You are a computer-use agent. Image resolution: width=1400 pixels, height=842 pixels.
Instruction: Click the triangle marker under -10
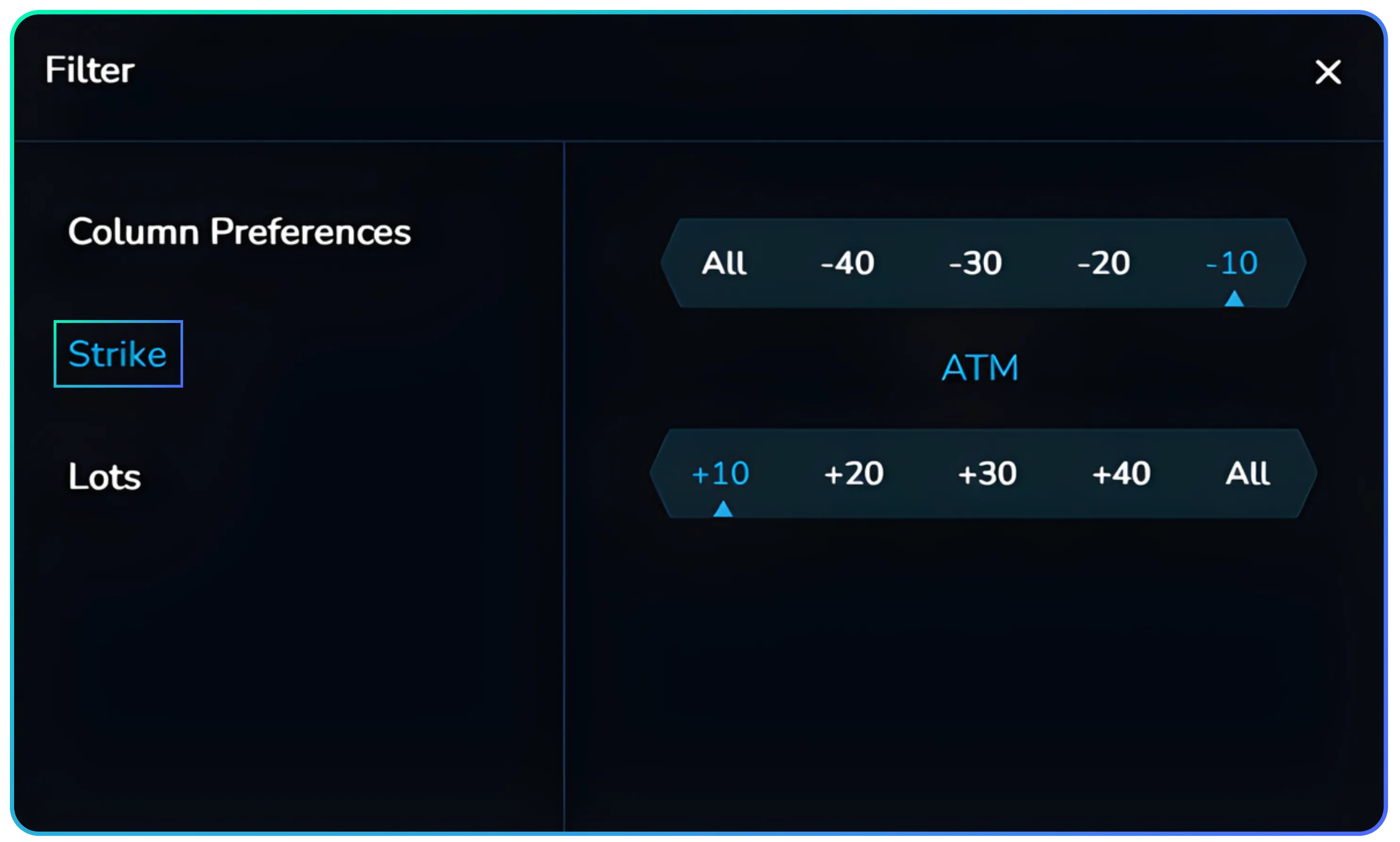coord(1234,298)
